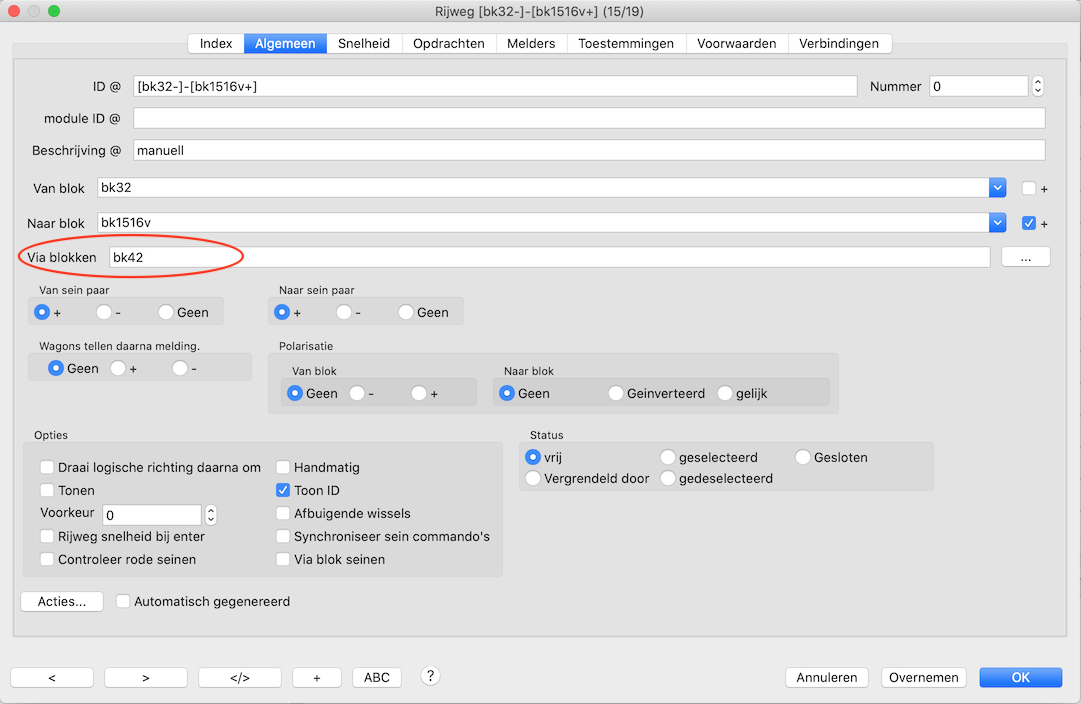
Task: Expand the Van blok dropdown
Action: (997, 188)
